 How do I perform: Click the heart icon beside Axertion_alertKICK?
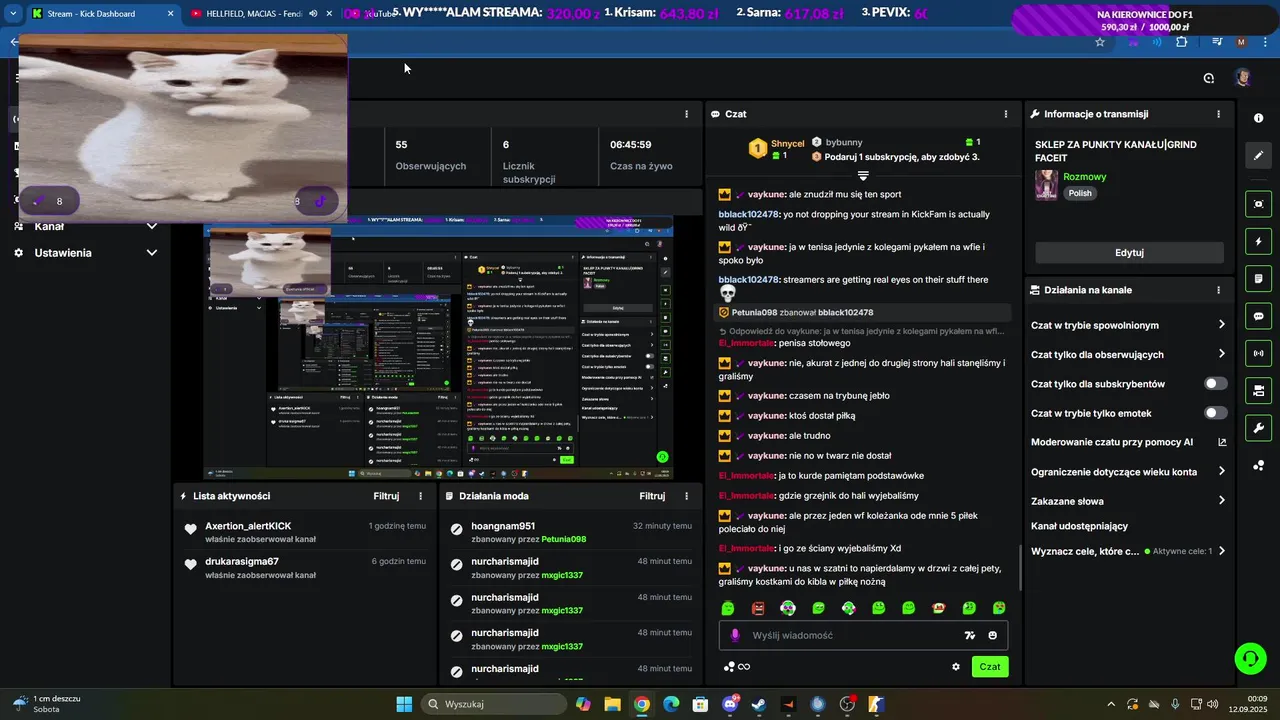190,529
